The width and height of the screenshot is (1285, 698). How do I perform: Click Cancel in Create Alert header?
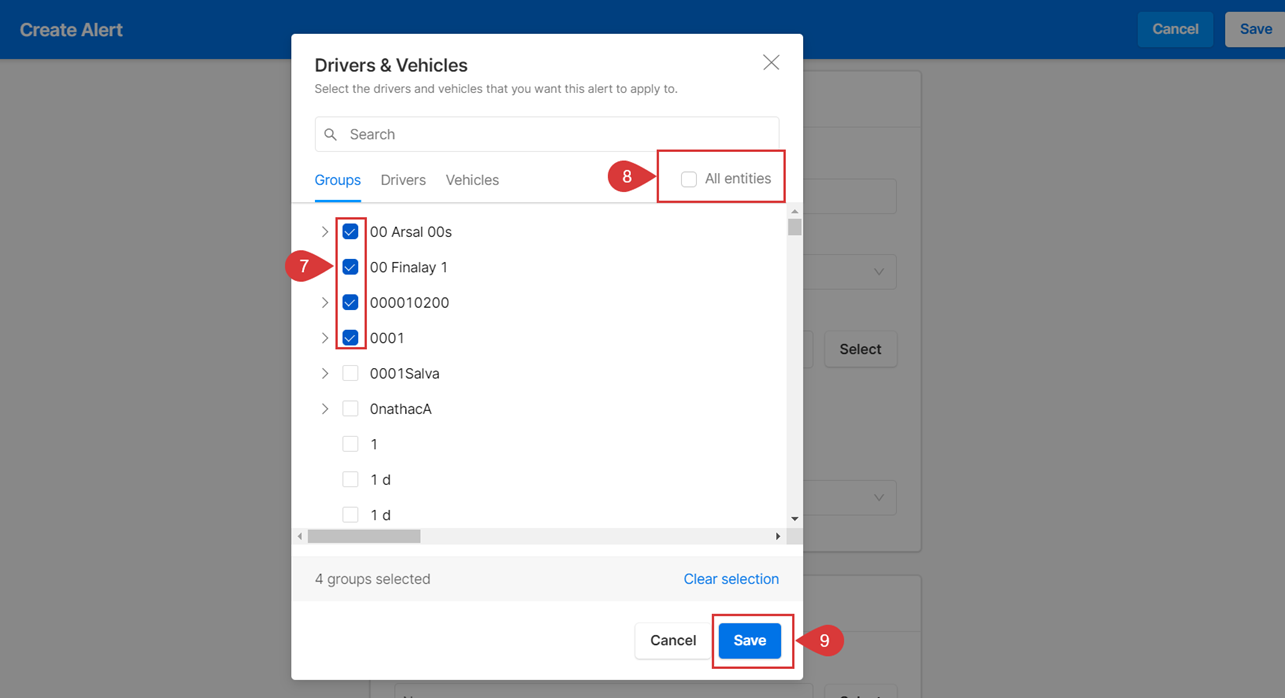[1175, 29]
